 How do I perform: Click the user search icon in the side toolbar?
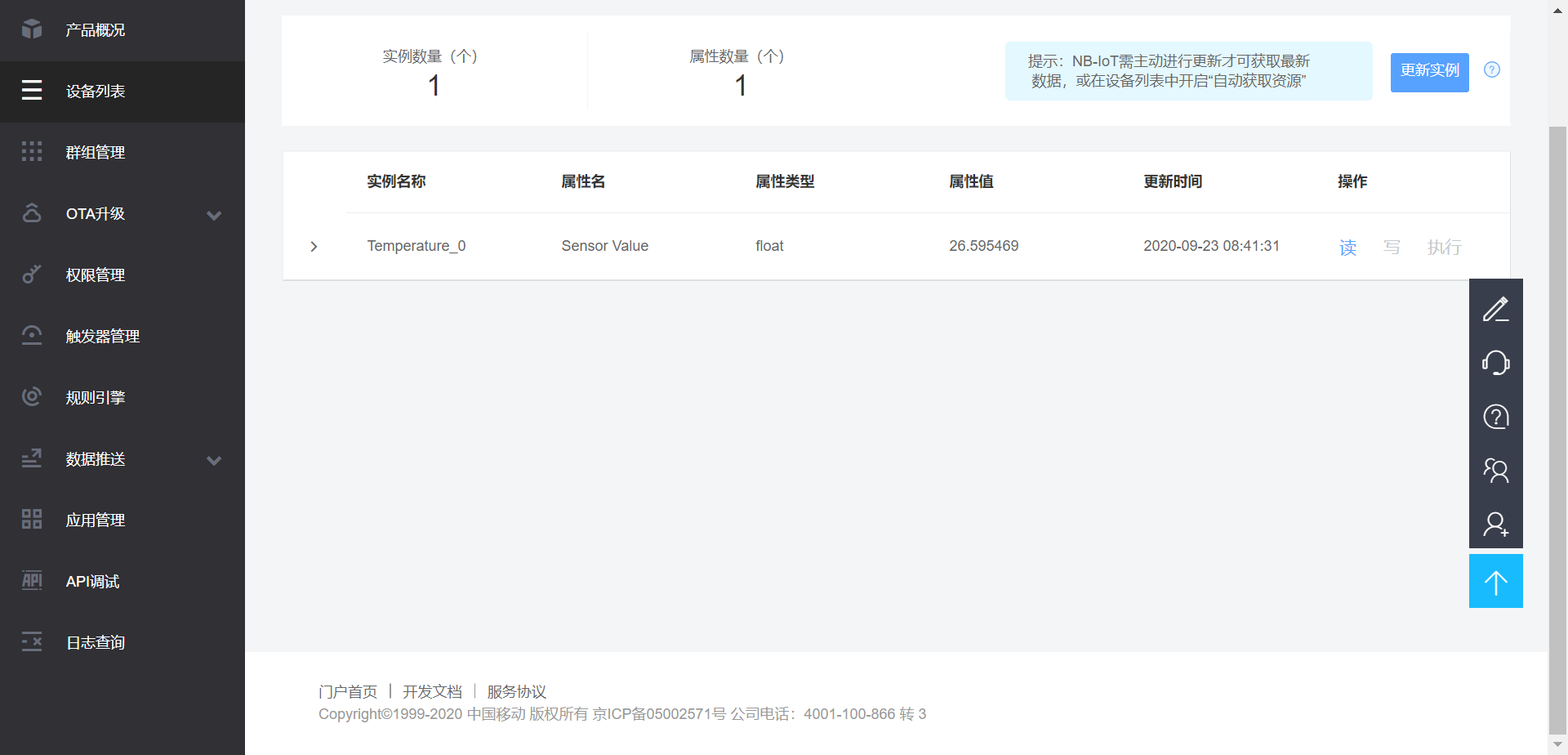pyautogui.click(x=1496, y=471)
